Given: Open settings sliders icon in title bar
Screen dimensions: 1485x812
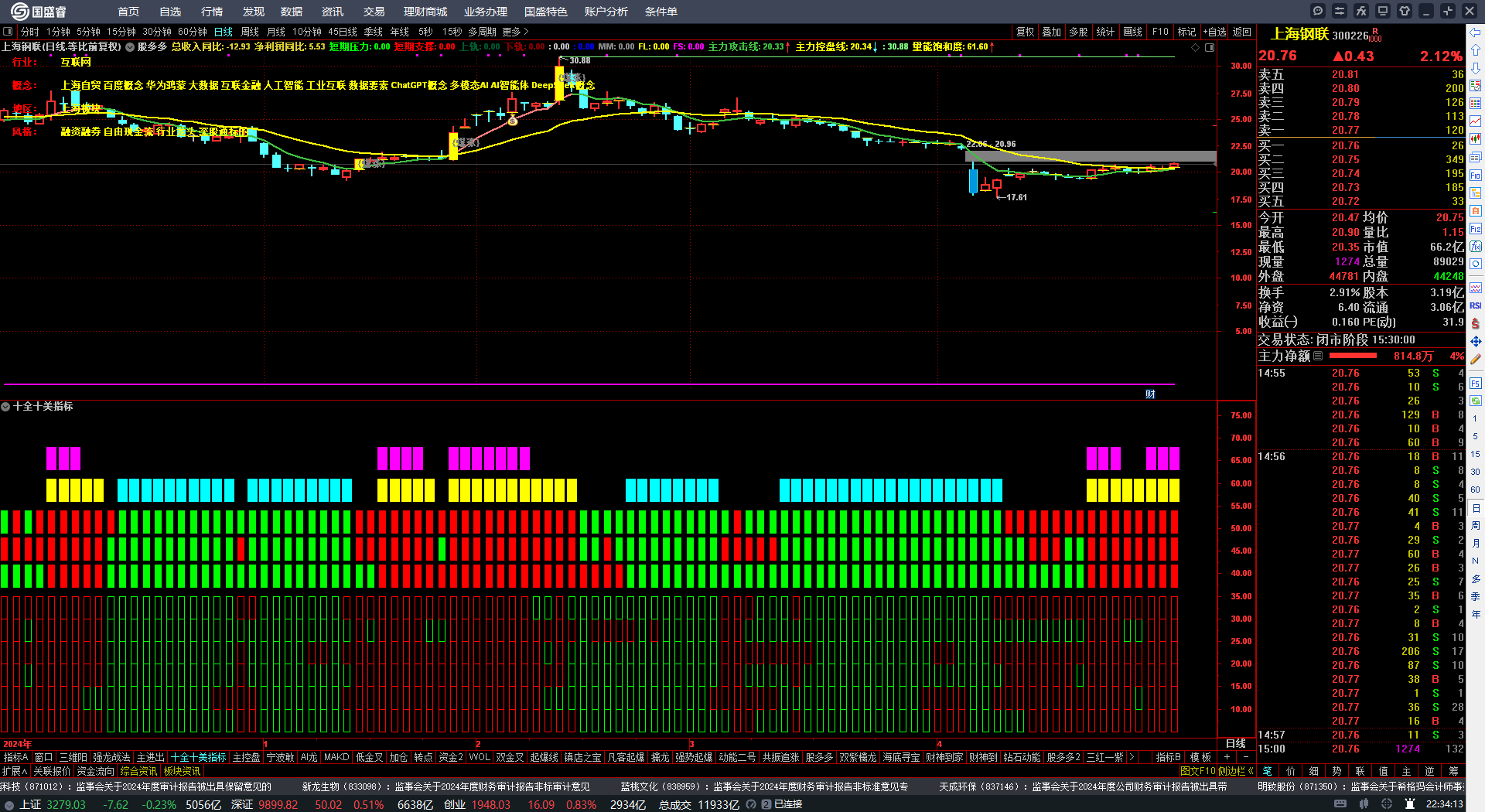Looking at the screenshot, I should click(x=1340, y=11).
